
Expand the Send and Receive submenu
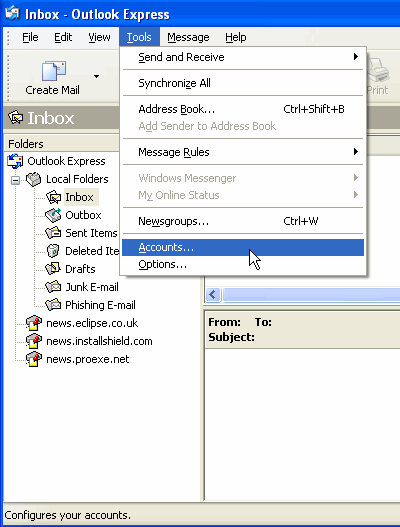click(243, 57)
